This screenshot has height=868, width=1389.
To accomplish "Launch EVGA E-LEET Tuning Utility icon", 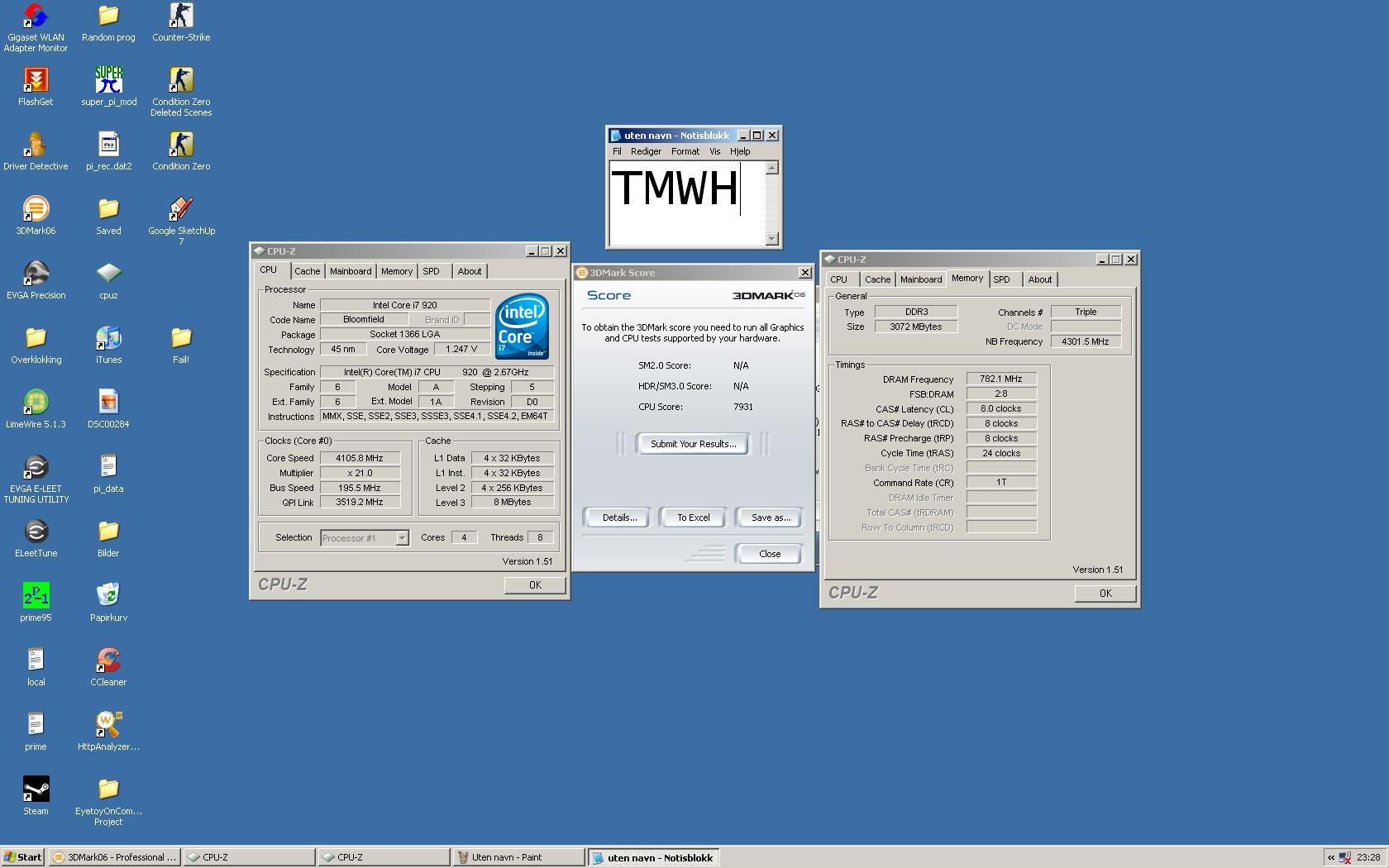I will pyautogui.click(x=36, y=479).
